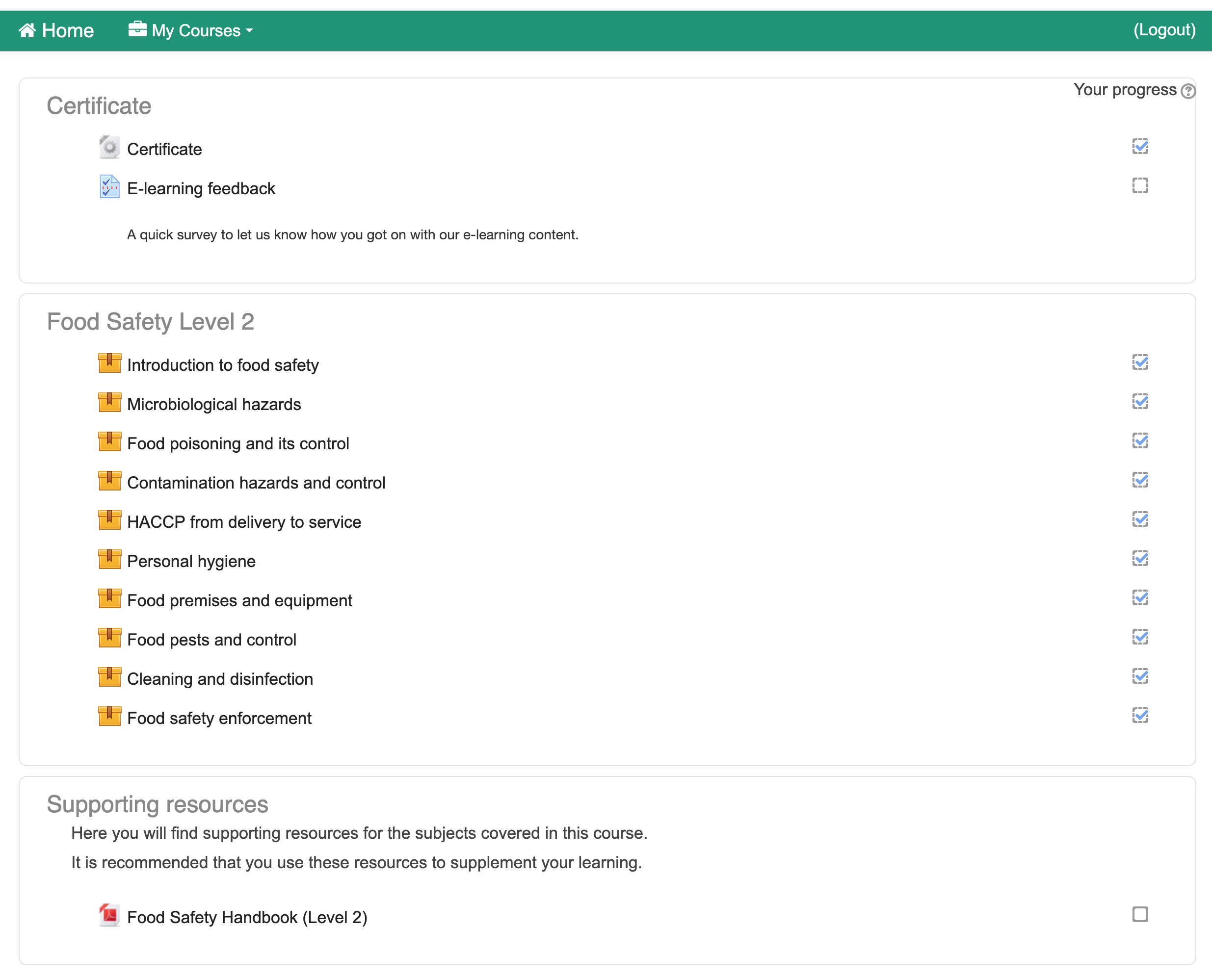Image resolution: width=1212 pixels, height=980 pixels.
Task: Click the Introduction to food safety package icon
Action: pyautogui.click(x=109, y=363)
